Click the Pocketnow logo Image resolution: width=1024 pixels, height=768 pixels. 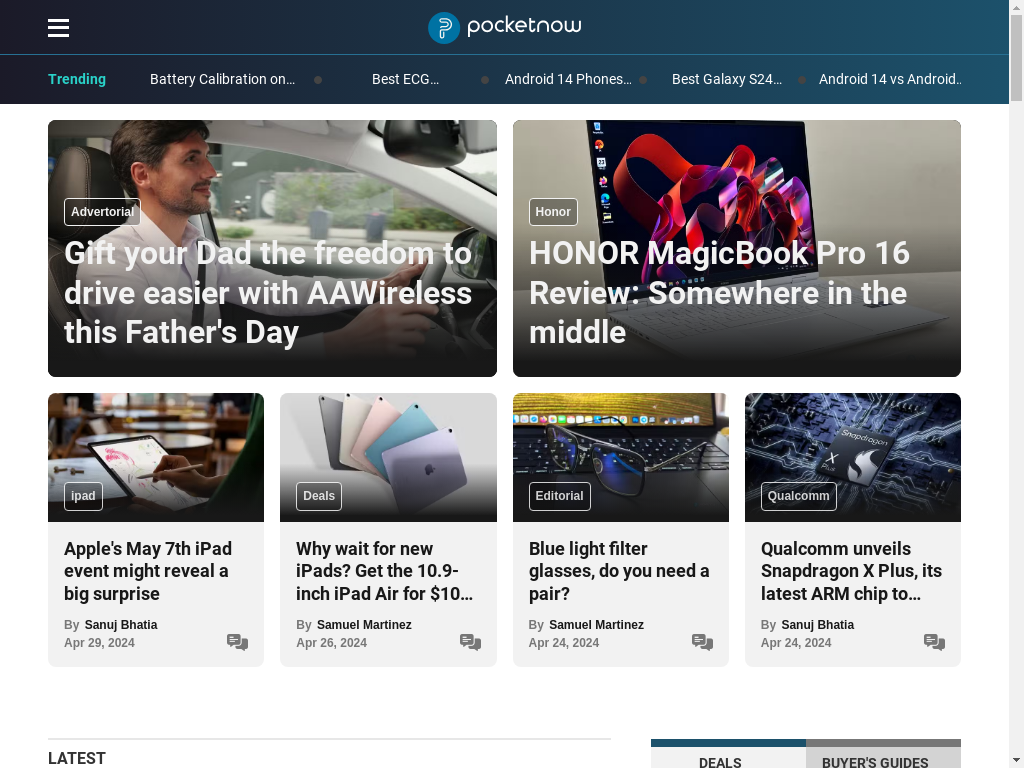[x=504, y=27]
